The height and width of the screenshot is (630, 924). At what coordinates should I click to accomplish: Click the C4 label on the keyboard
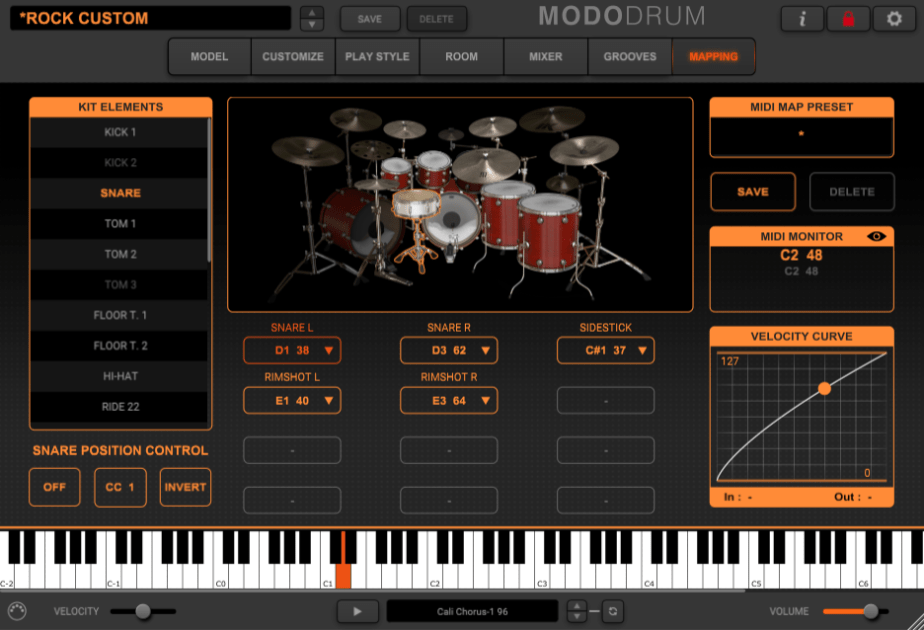point(649,583)
